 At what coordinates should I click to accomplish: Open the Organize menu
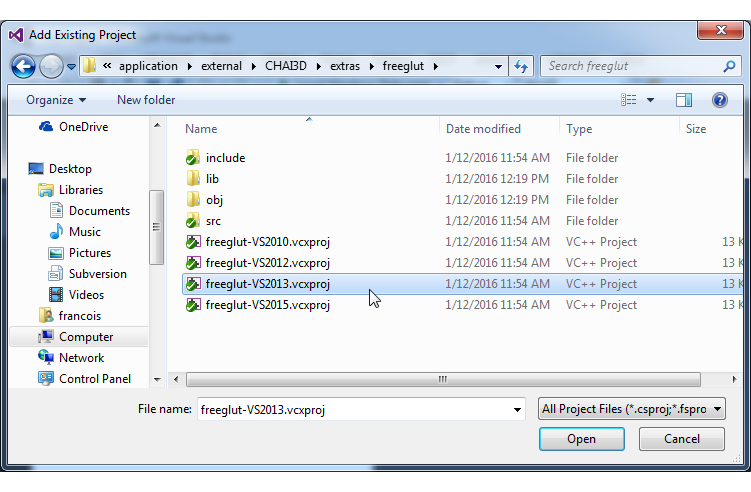56,100
